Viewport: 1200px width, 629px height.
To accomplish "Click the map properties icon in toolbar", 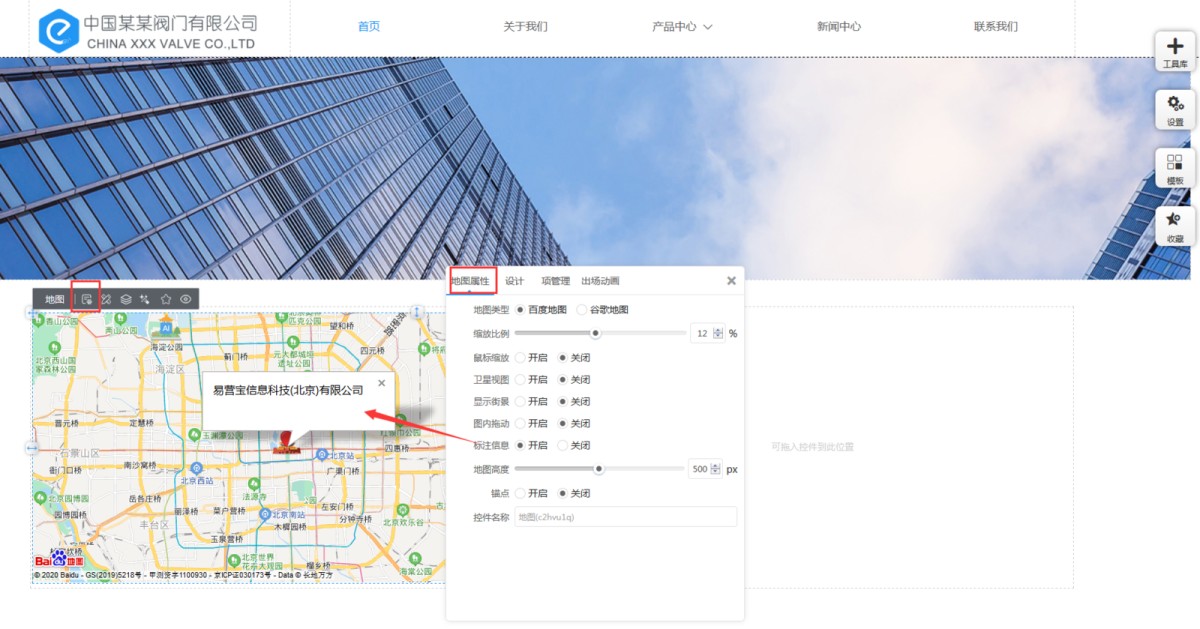I will tap(87, 299).
